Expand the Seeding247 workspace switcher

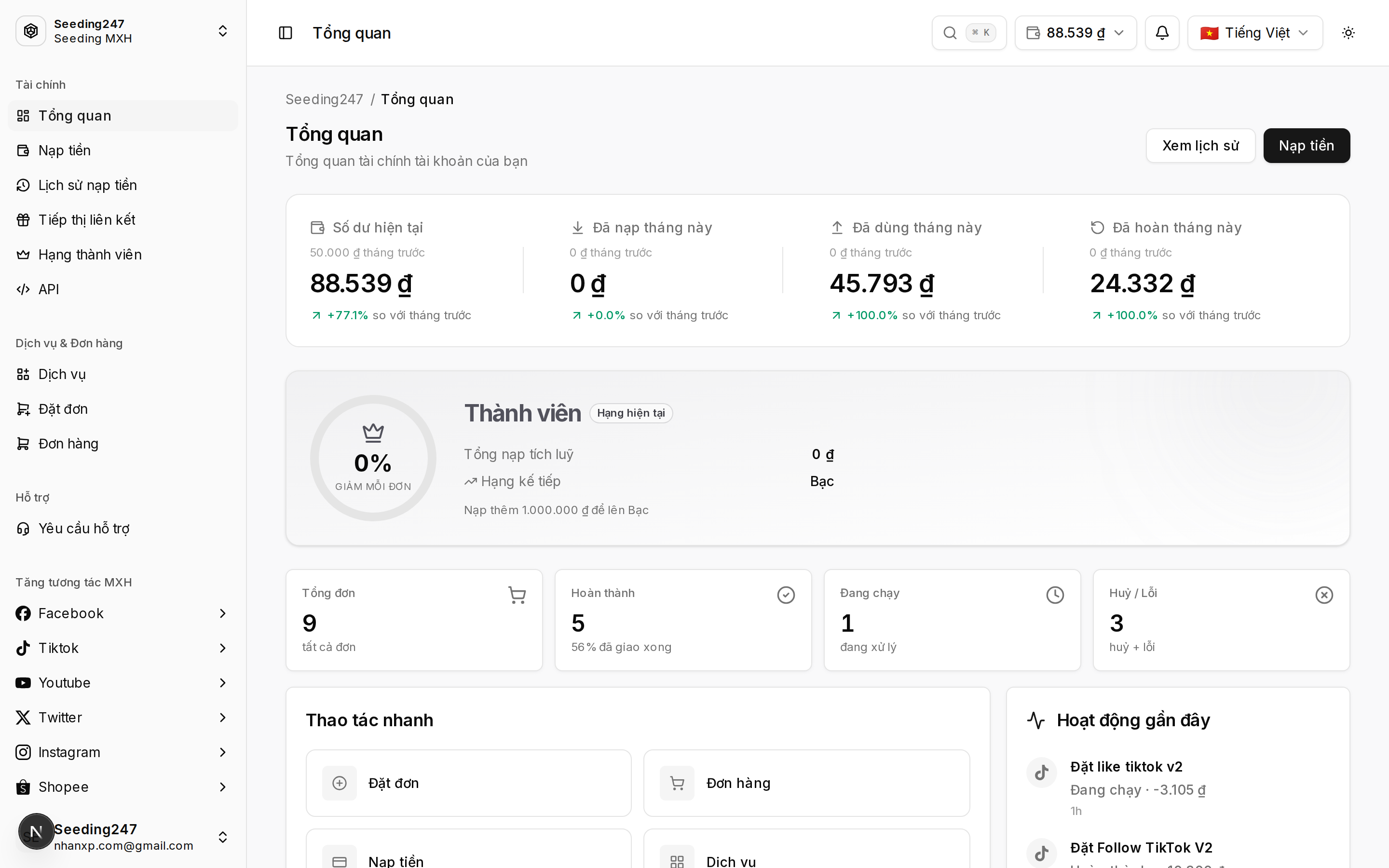point(123,31)
